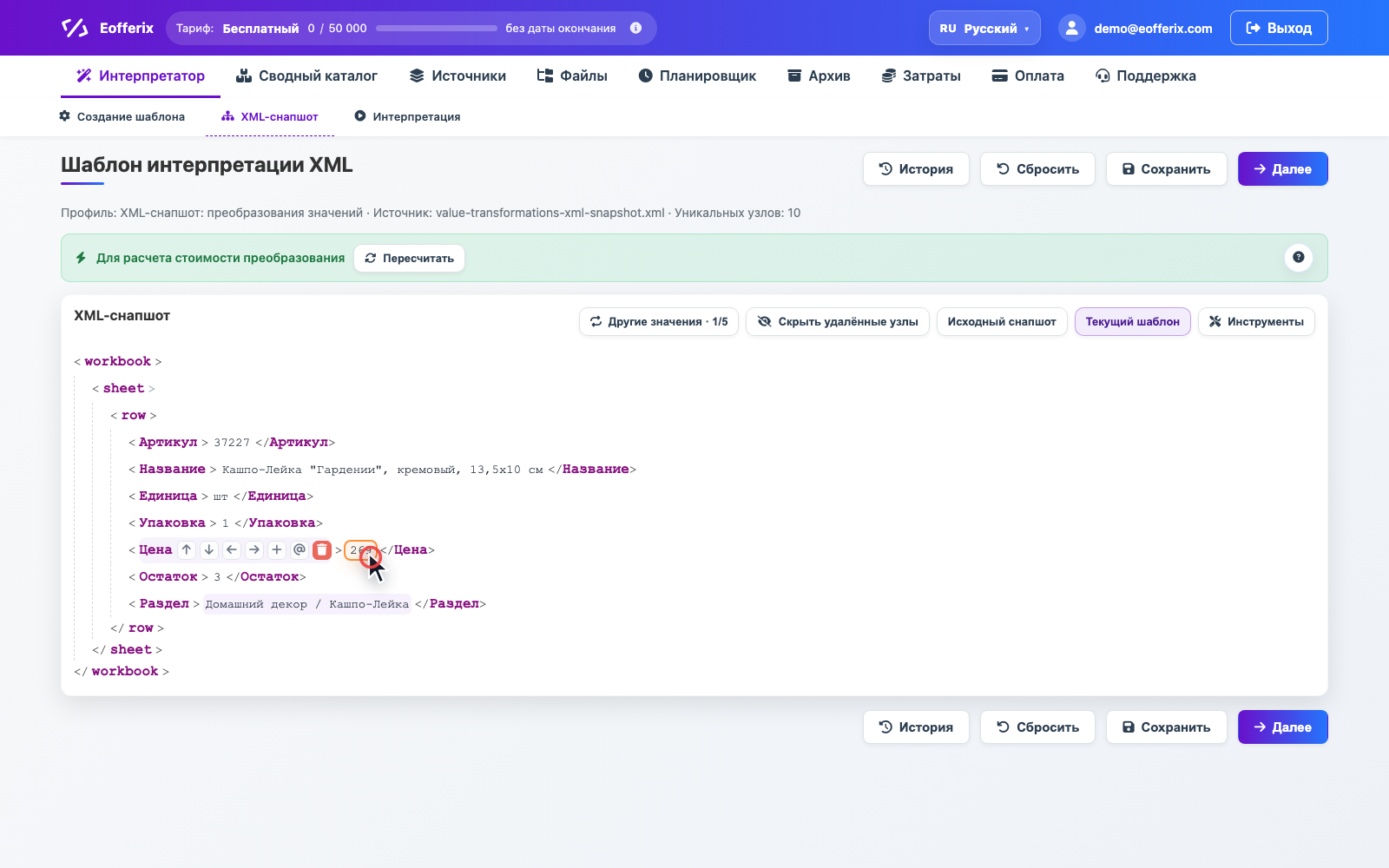
Task: Click the Упаковка value 1
Action: click(x=226, y=523)
